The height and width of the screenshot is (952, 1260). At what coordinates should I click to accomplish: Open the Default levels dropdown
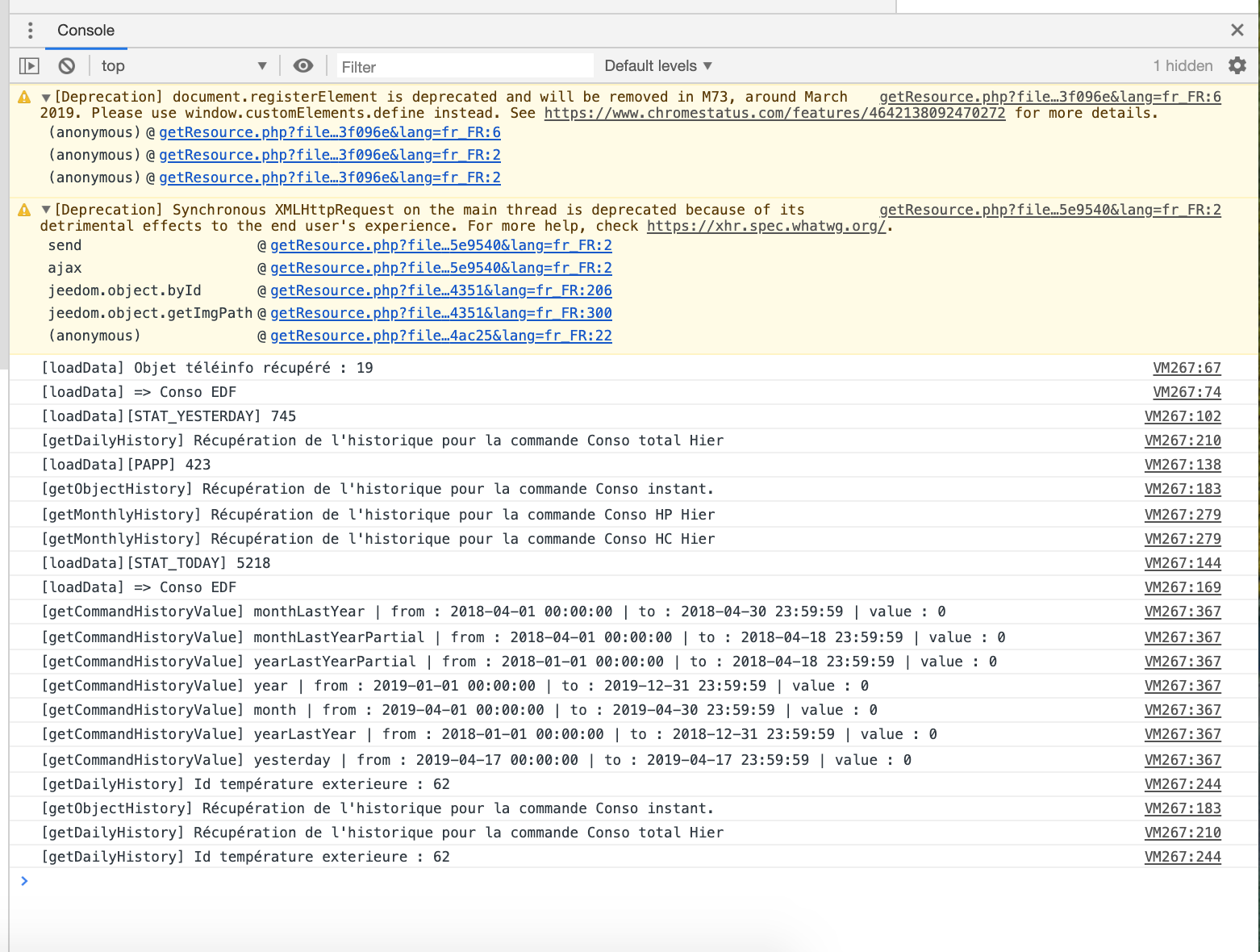pos(658,66)
